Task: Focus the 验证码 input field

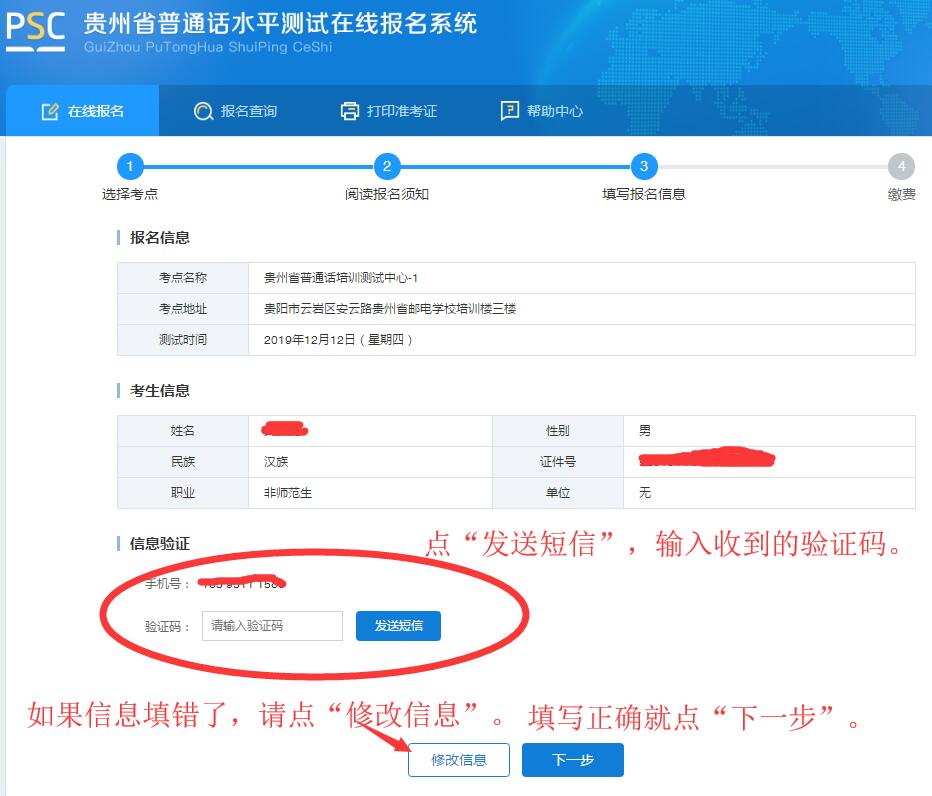Action: 272,626
